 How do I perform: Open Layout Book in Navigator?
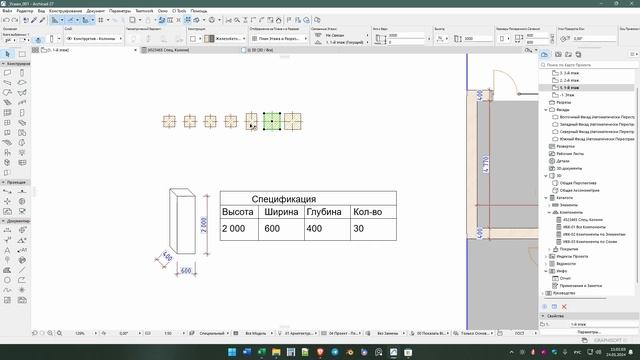568,54
